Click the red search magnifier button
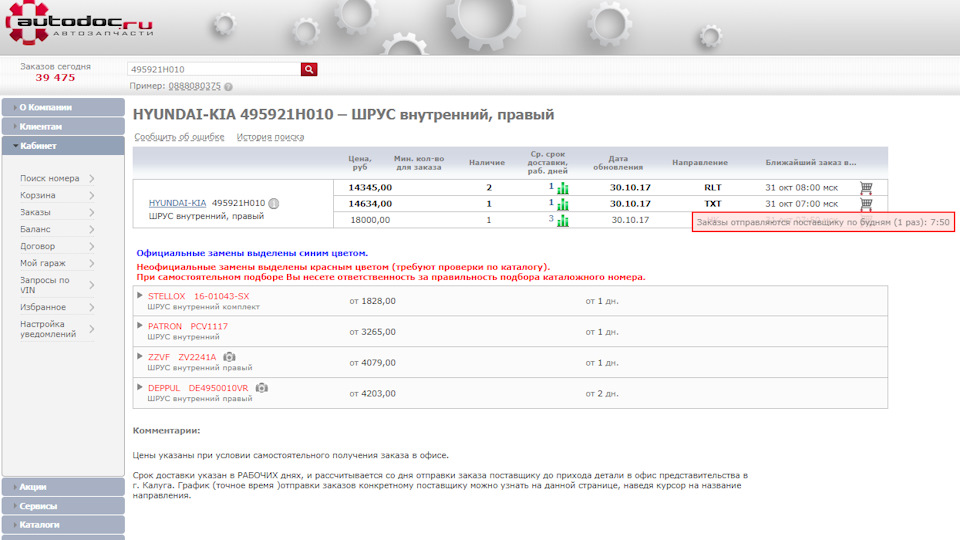This screenshot has width=960, height=540. pos(309,69)
